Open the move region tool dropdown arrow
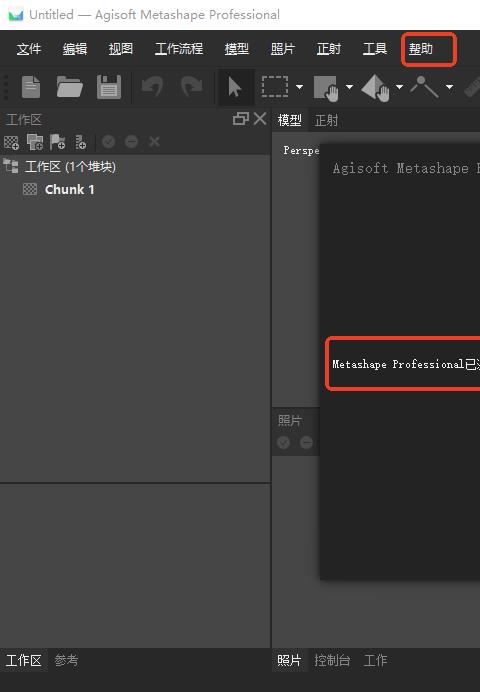Viewport: 480px width, 692px height. click(349, 87)
